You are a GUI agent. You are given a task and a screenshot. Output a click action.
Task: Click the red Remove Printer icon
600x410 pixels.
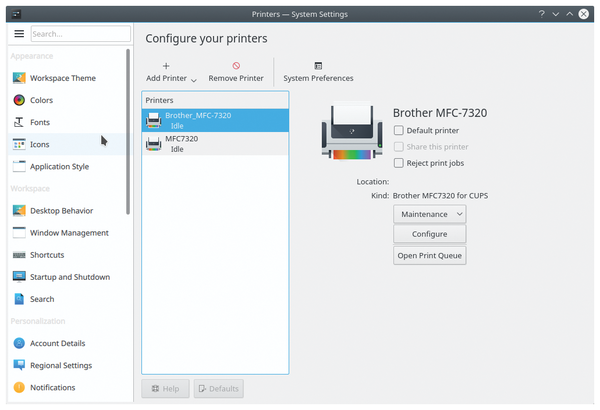coord(236,66)
